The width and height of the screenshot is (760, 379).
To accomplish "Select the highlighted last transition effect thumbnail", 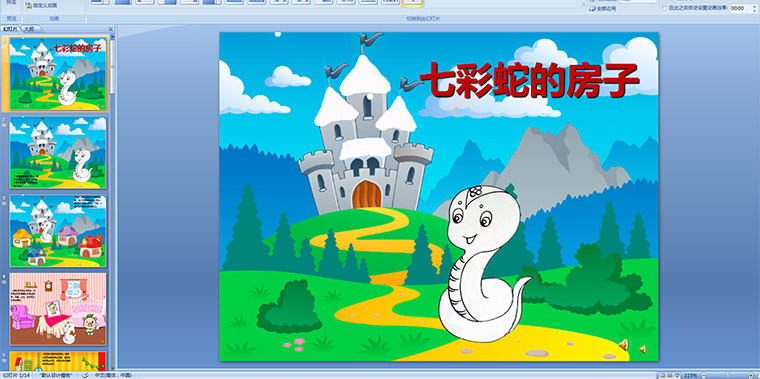I will pyautogui.click(x=412, y=3).
